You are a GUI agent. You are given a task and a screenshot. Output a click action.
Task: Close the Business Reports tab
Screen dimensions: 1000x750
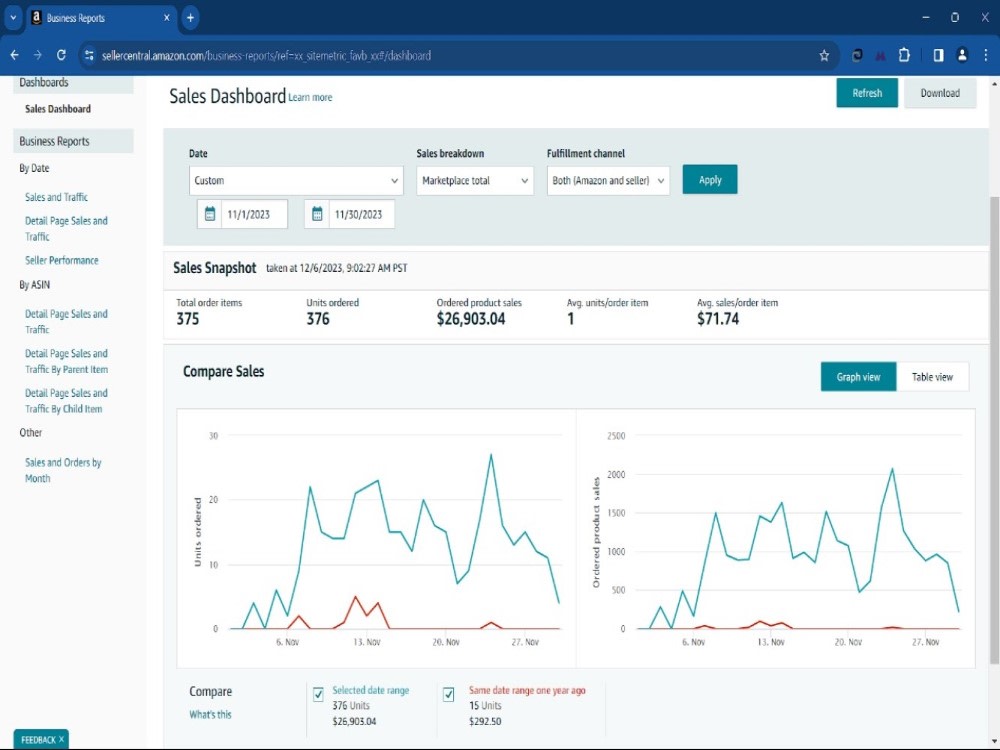point(166,18)
